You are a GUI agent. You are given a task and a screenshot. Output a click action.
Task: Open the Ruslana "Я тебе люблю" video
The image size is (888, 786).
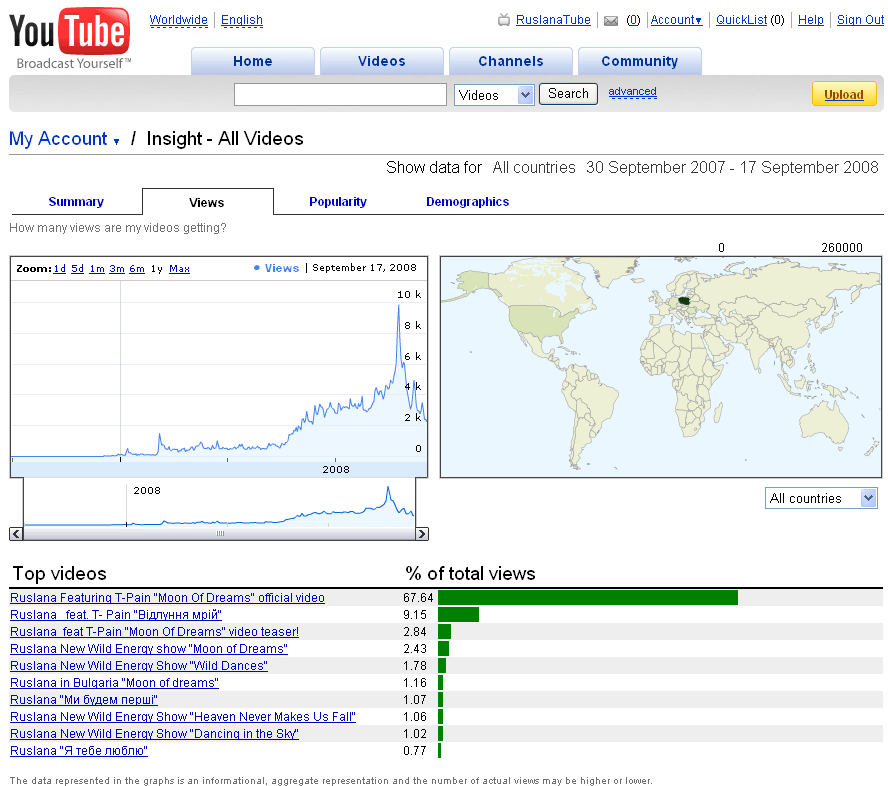click(x=79, y=751)
